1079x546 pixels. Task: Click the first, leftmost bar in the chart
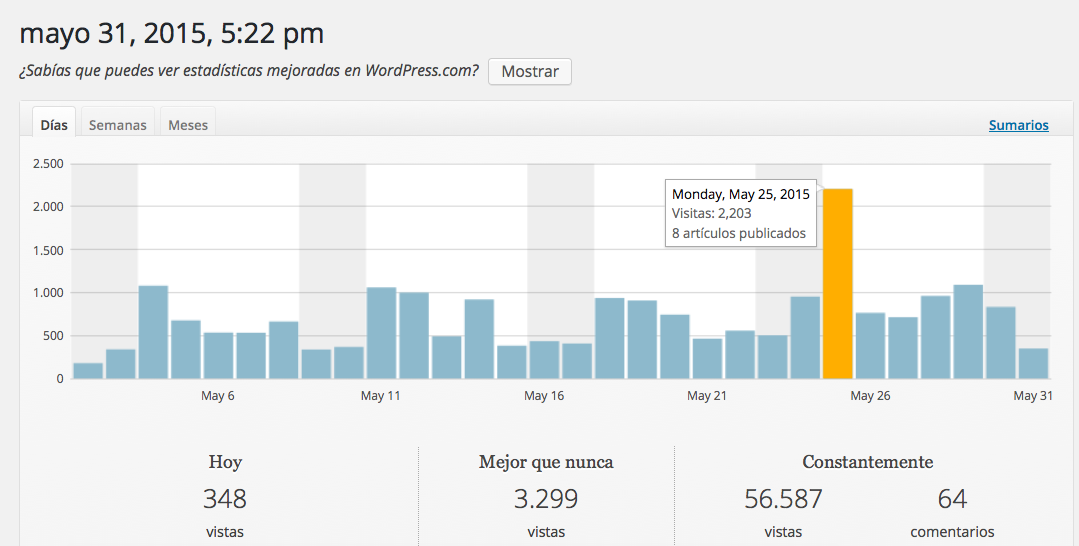click(88, 370)
